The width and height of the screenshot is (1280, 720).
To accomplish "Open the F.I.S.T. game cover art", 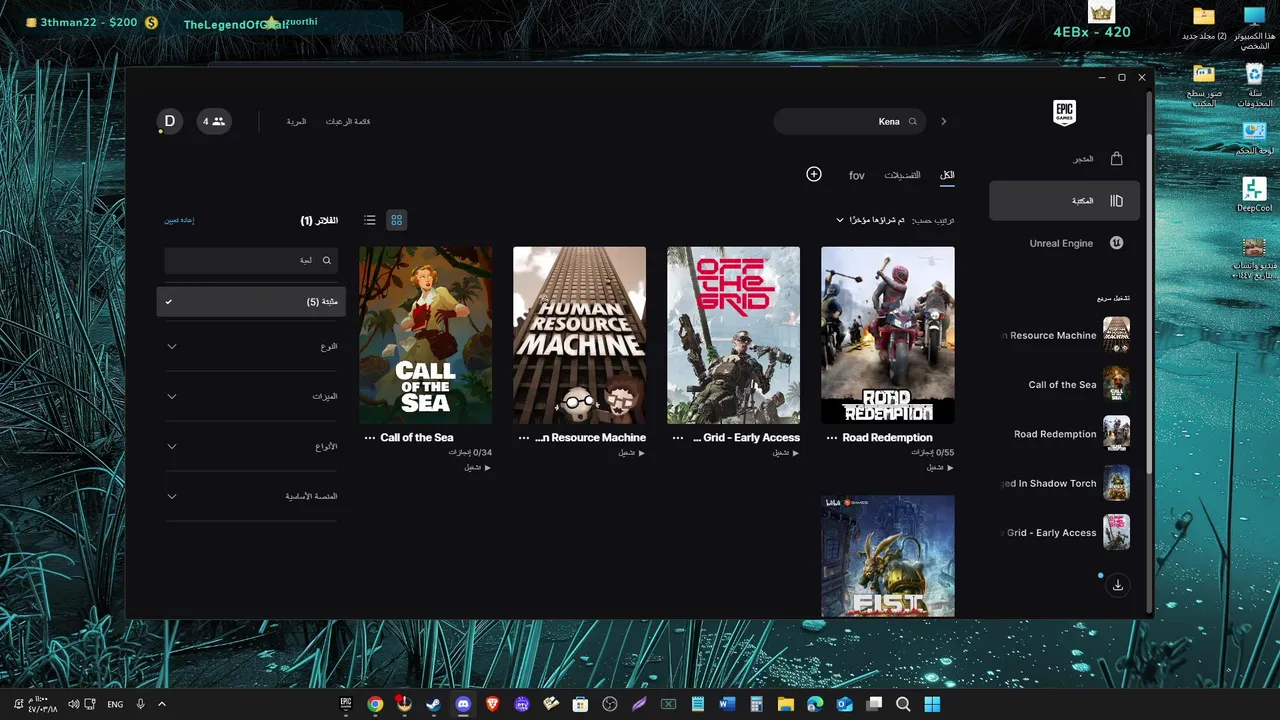I will (x=888, y=556).
